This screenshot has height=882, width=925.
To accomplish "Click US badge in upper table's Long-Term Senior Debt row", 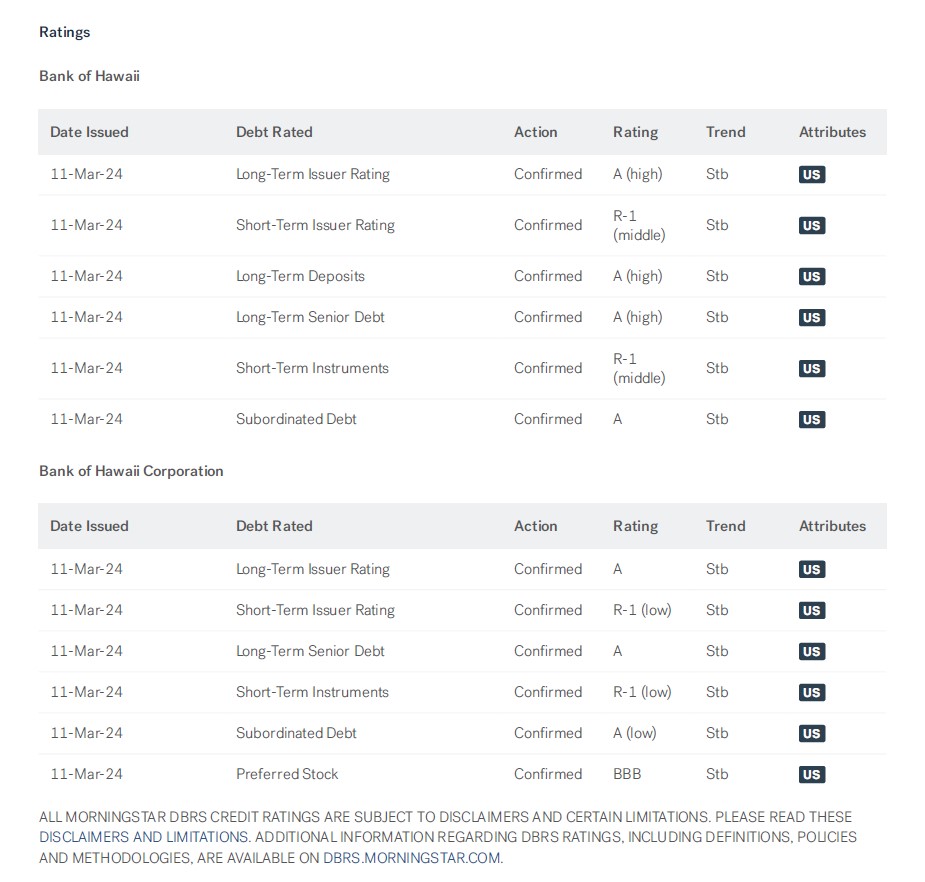I will tap(812, 317).
